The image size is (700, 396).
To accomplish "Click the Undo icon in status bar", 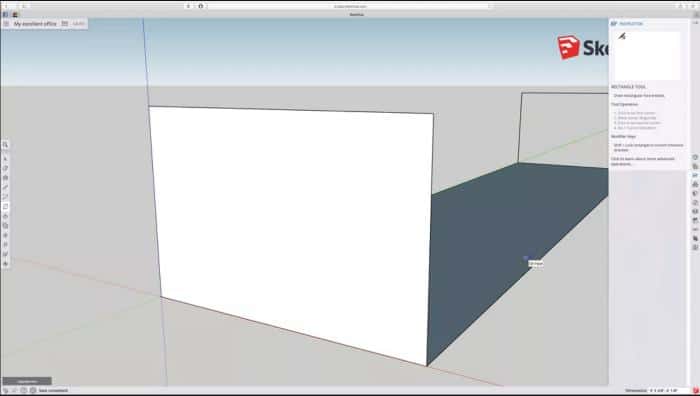I will click(6, 390).
